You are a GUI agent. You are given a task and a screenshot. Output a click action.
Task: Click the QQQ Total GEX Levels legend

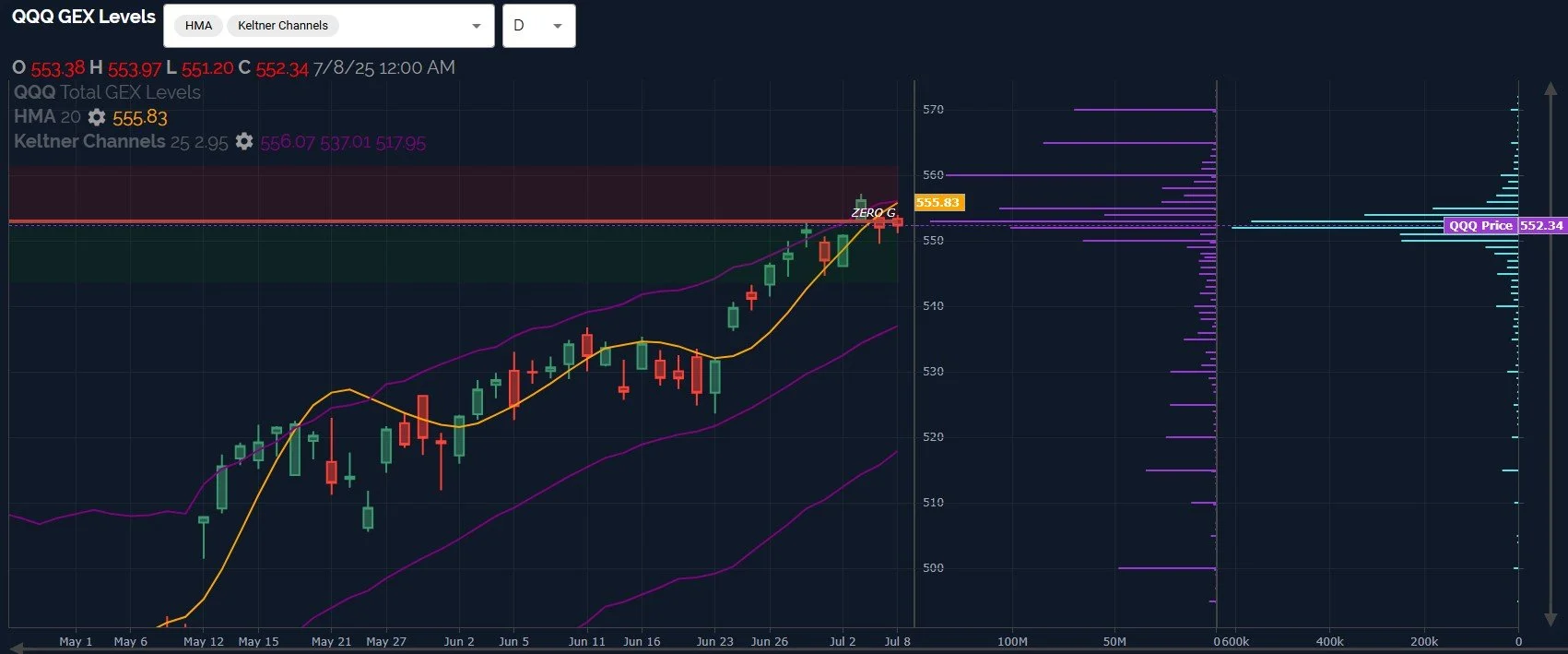tap(107, 92)
